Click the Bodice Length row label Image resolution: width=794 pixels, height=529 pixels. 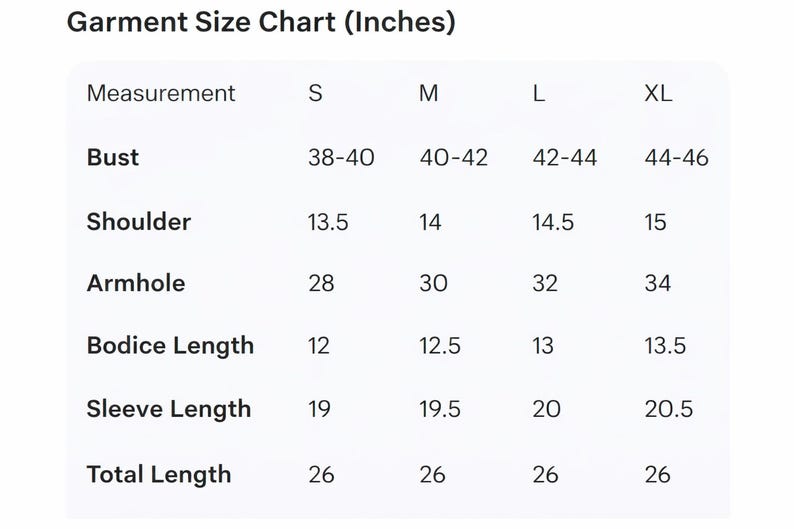(x=170, y=346)
